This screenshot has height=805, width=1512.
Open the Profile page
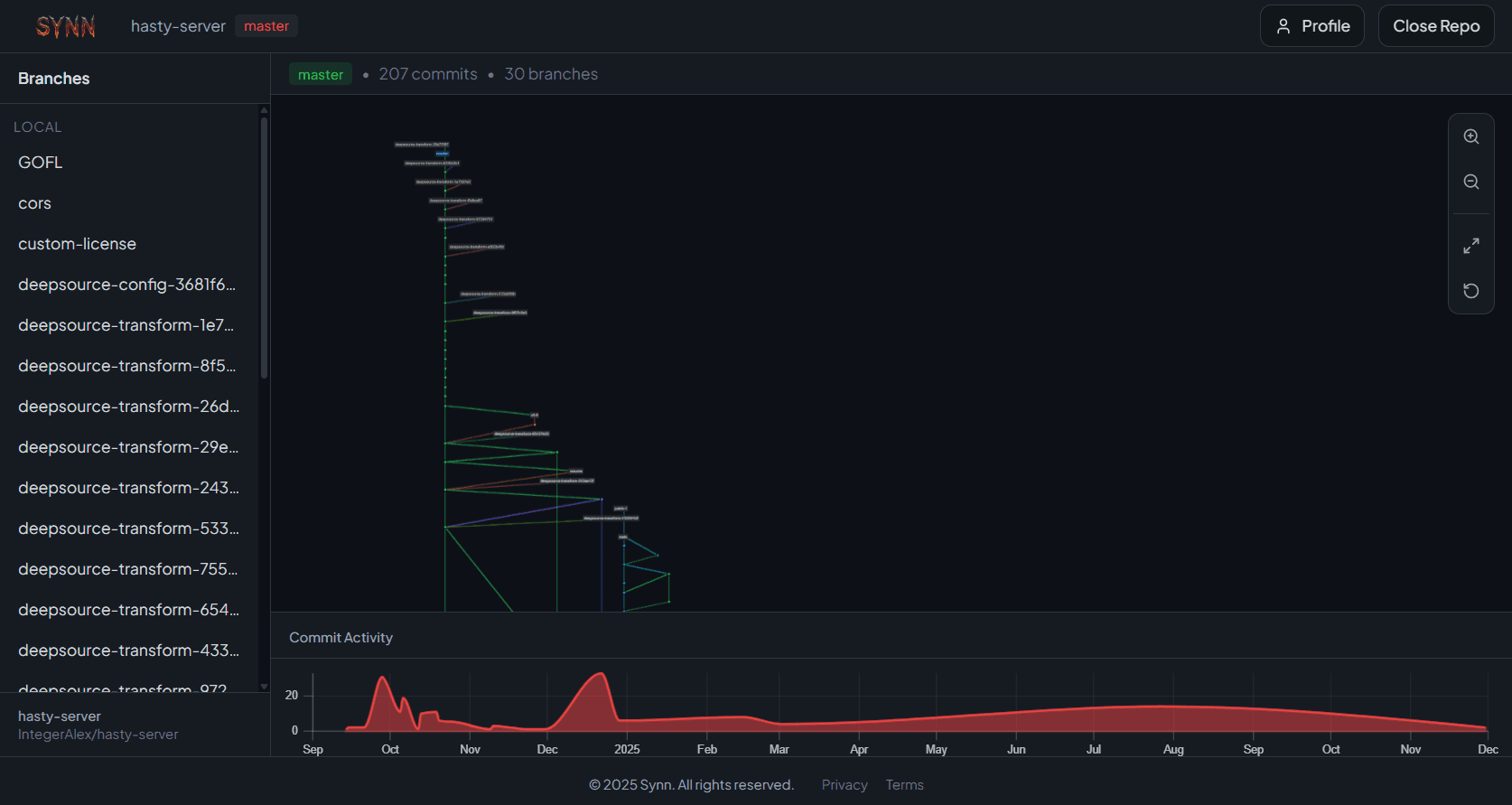[x=1311, y=26]
